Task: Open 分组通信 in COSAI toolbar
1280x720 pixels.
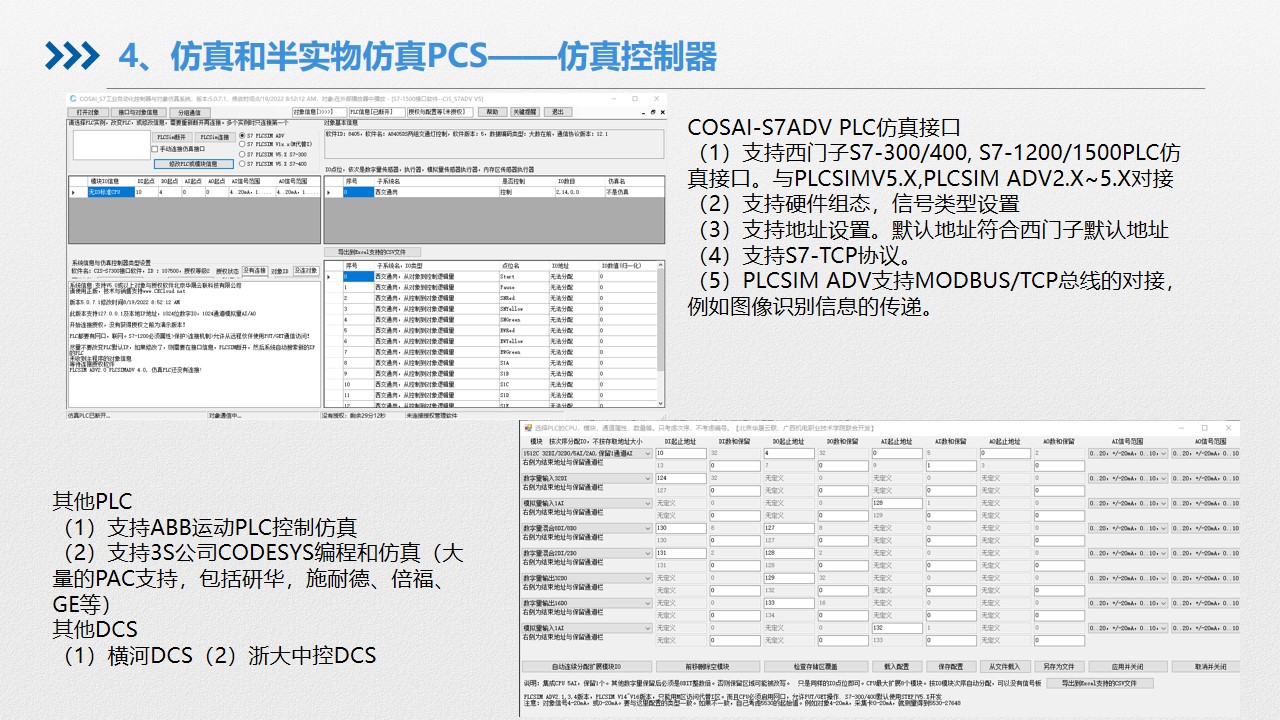Action: [x=190, y=112]
